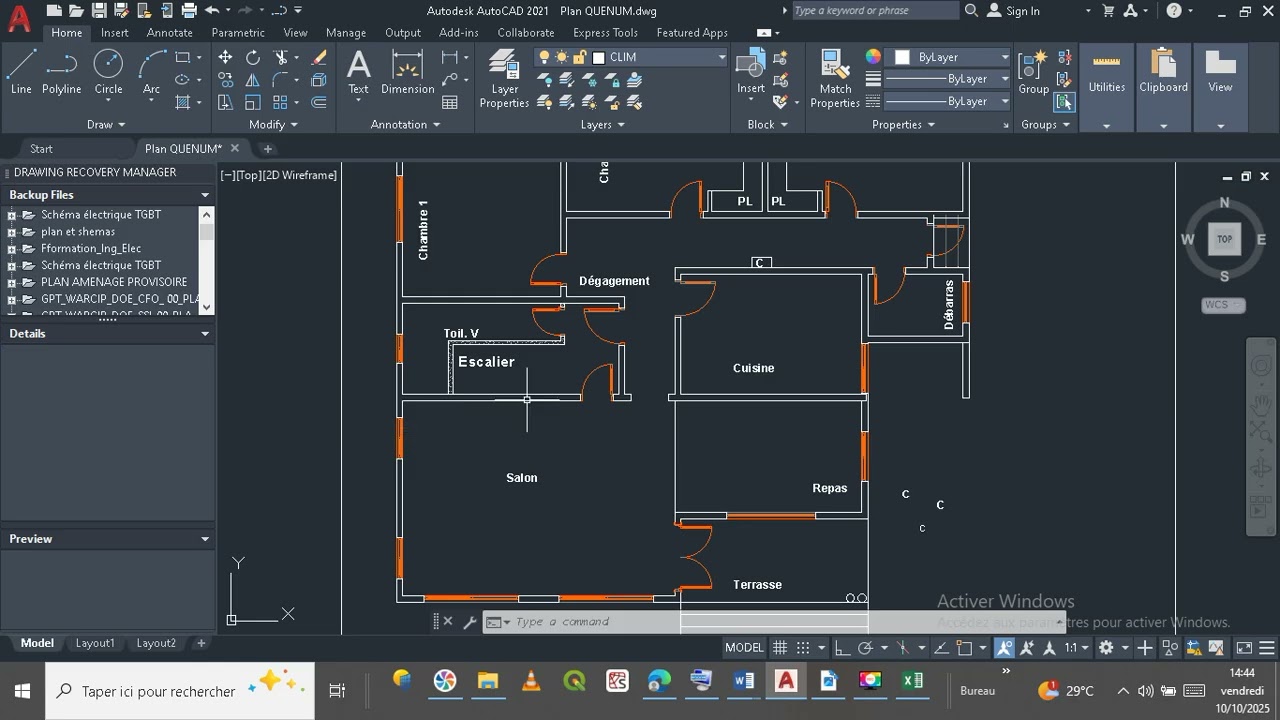Expand 'plan et shemas' tree node
1280x720 pixels.
[12, 232]
